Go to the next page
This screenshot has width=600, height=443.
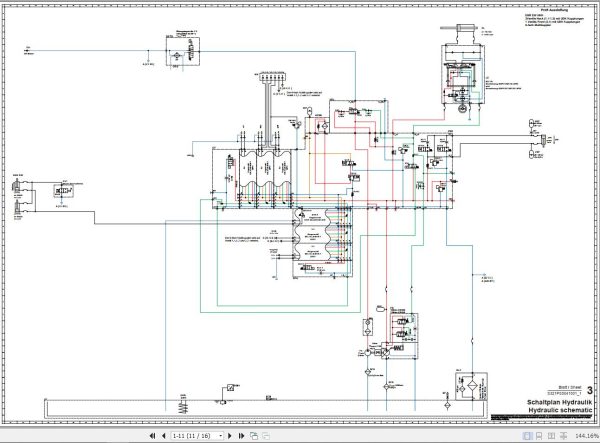point(230,436)
